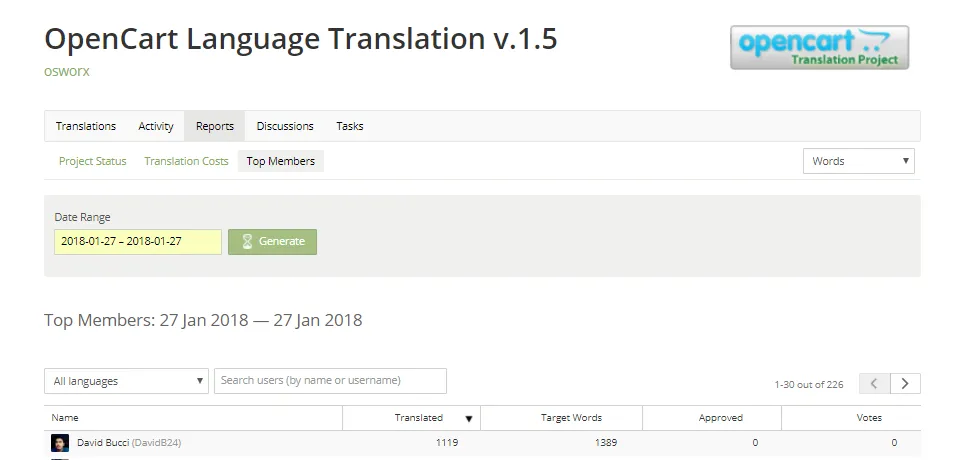Select the Reports tab
The height and width of the screenshot is (460, 977).
[x=214, y=126]
